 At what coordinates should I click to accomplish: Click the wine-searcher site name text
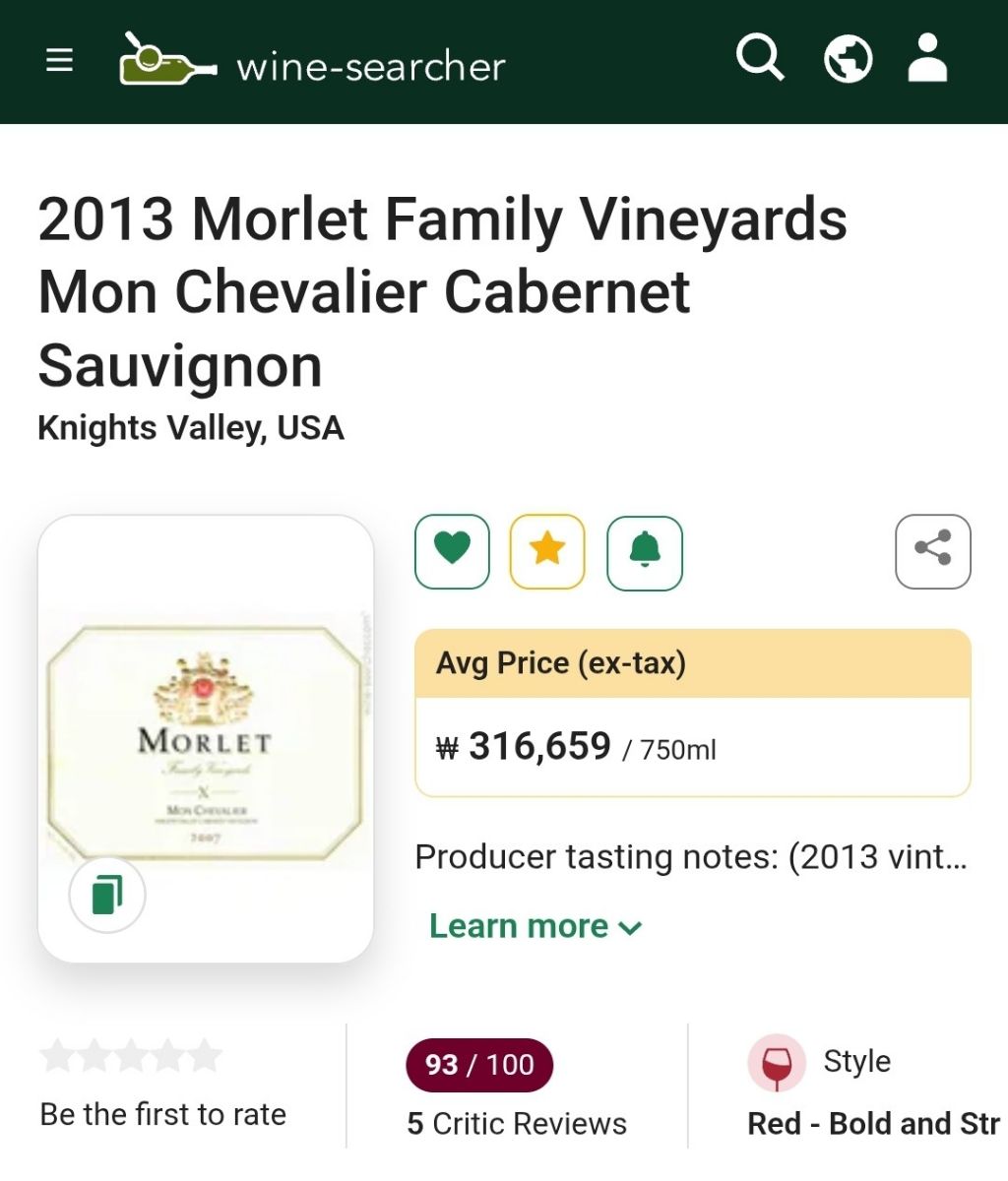pos(371,67)
